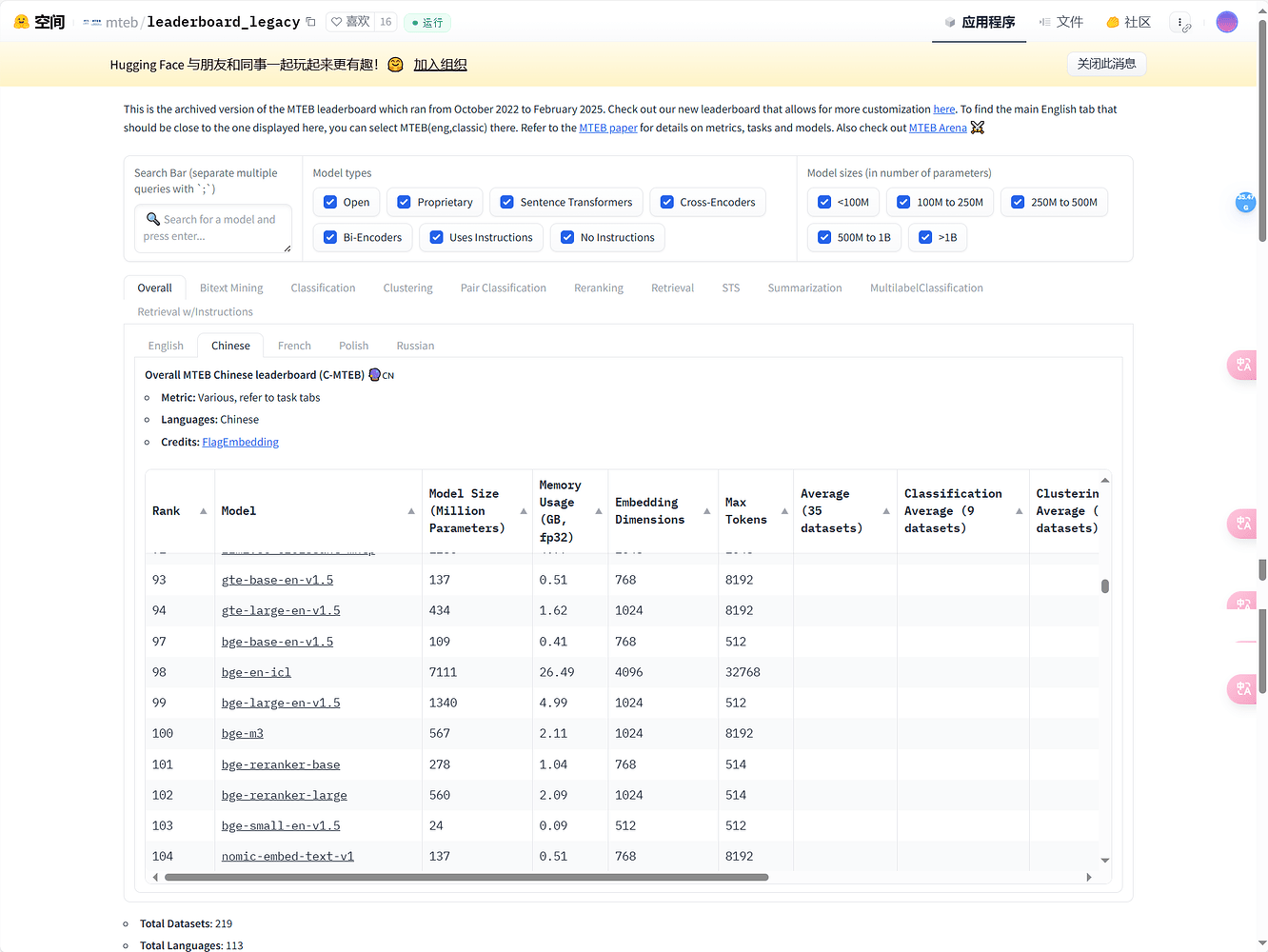Click the heart icon to like the space
The height and width of the screenshot is (952, 1268).
pos(336,22)
